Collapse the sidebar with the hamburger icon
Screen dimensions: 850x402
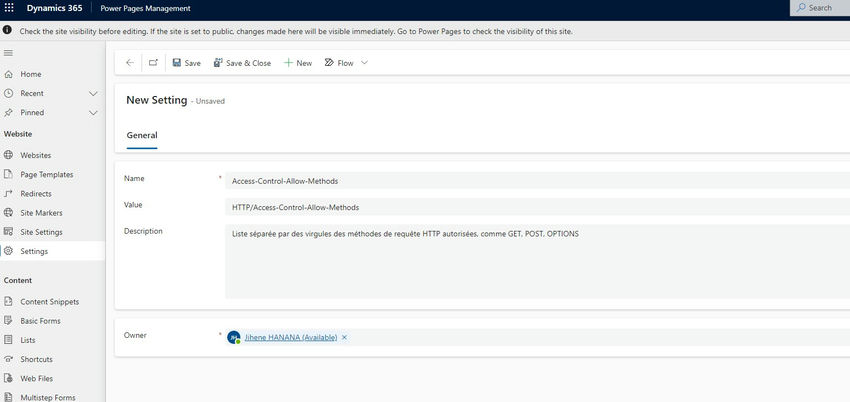point(8,53)
